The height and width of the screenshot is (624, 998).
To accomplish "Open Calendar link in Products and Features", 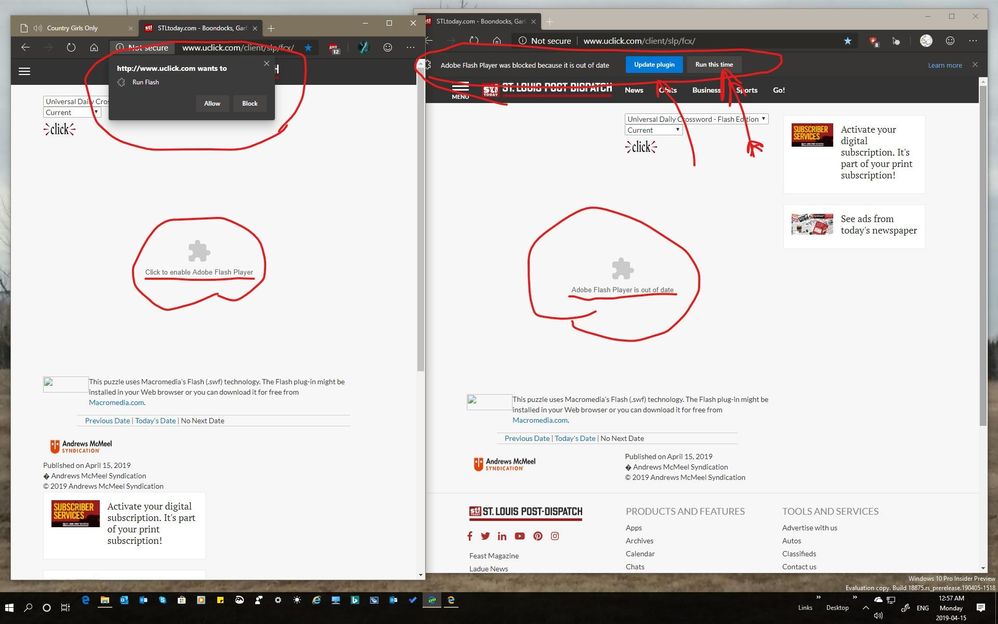I will (640, 554).
